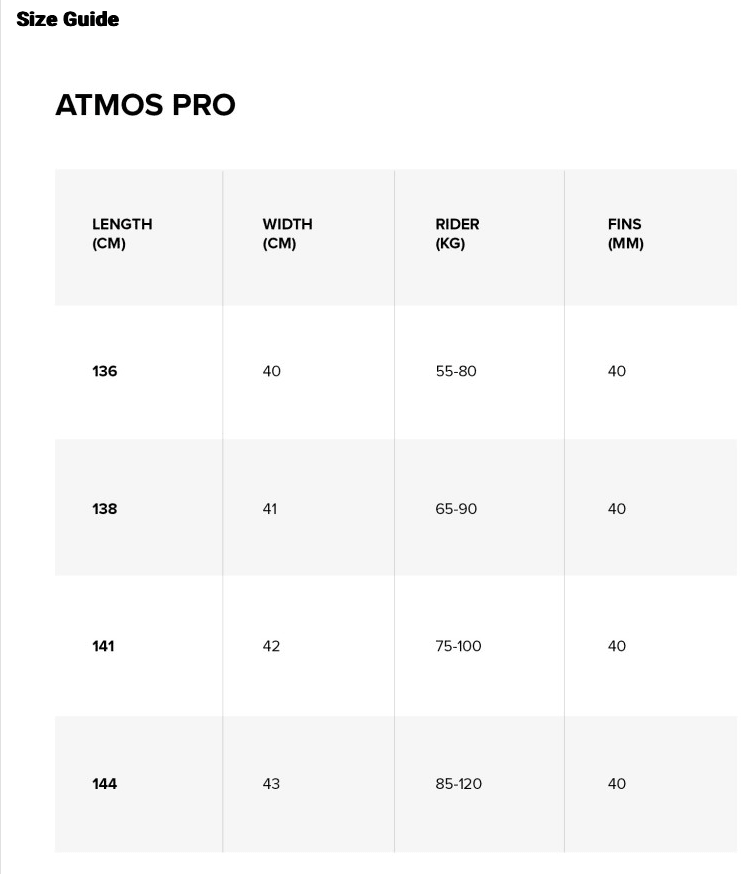Screen dimensions: 756x874
Task: Select the RIDER (KG) column header
Action: (457, 234)
